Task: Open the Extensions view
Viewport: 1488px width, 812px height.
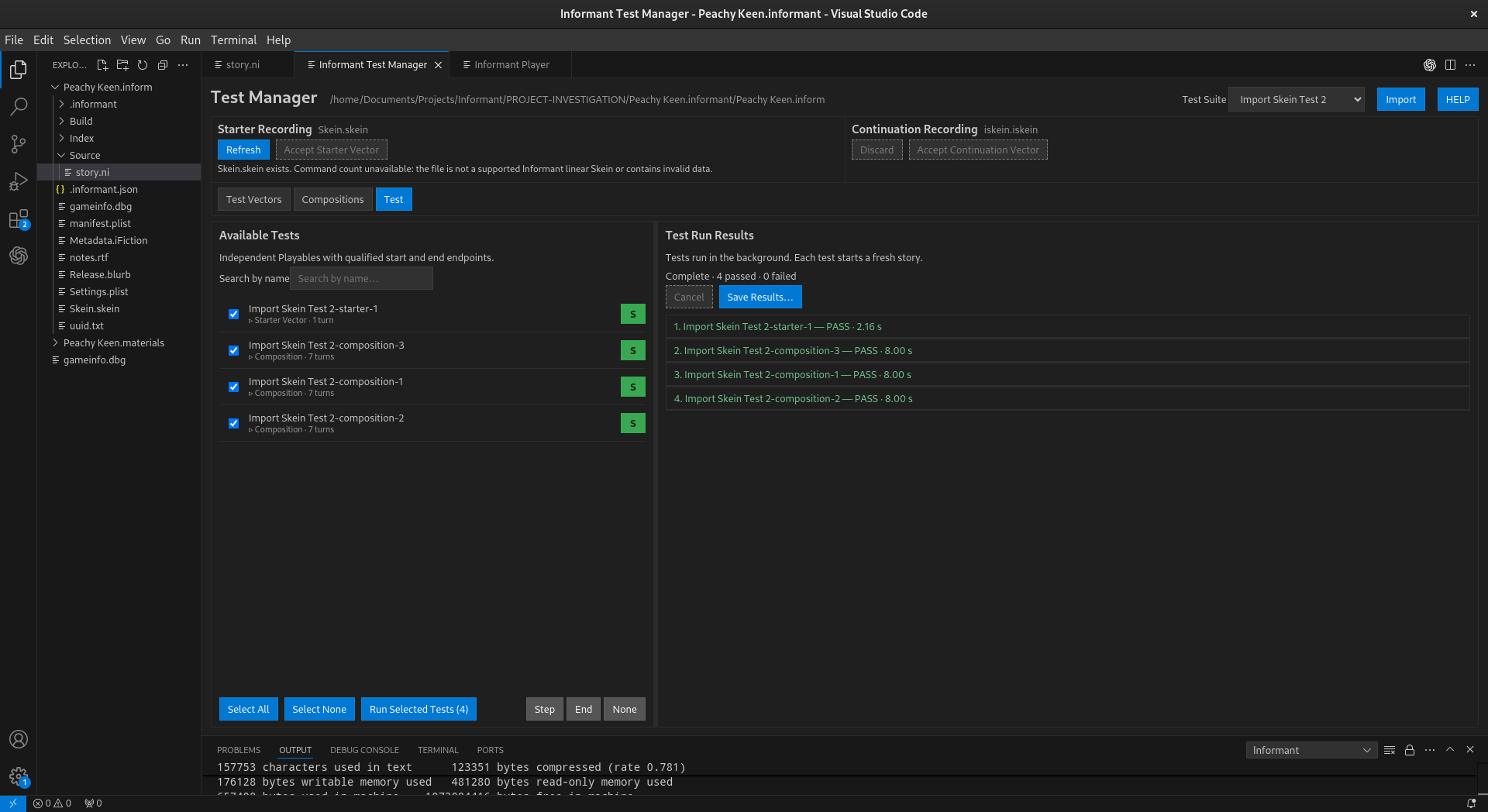Action: (x=19, y=219)
